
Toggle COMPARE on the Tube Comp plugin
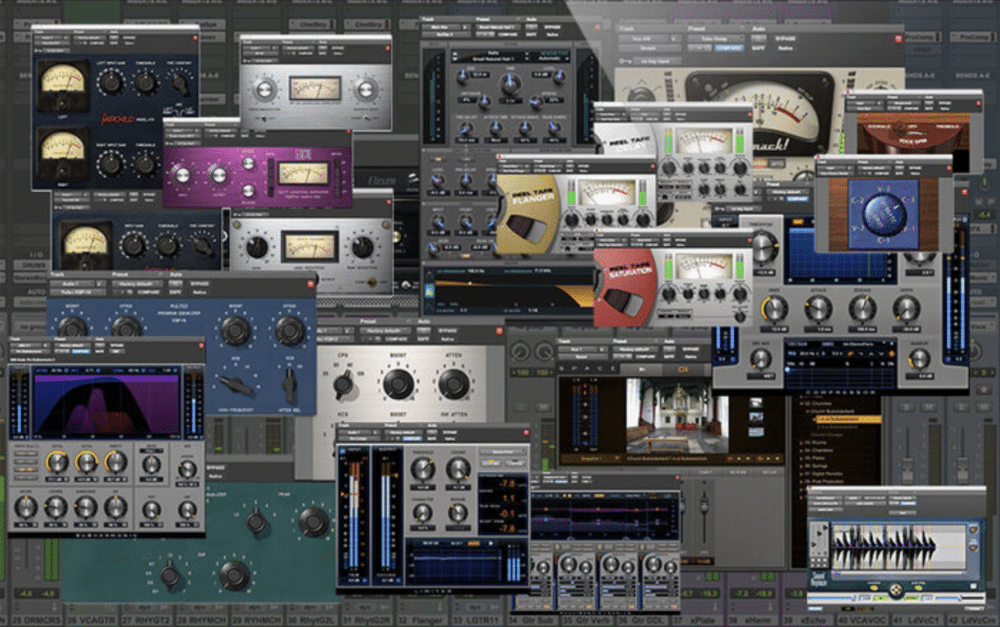[x=728, y=48]
